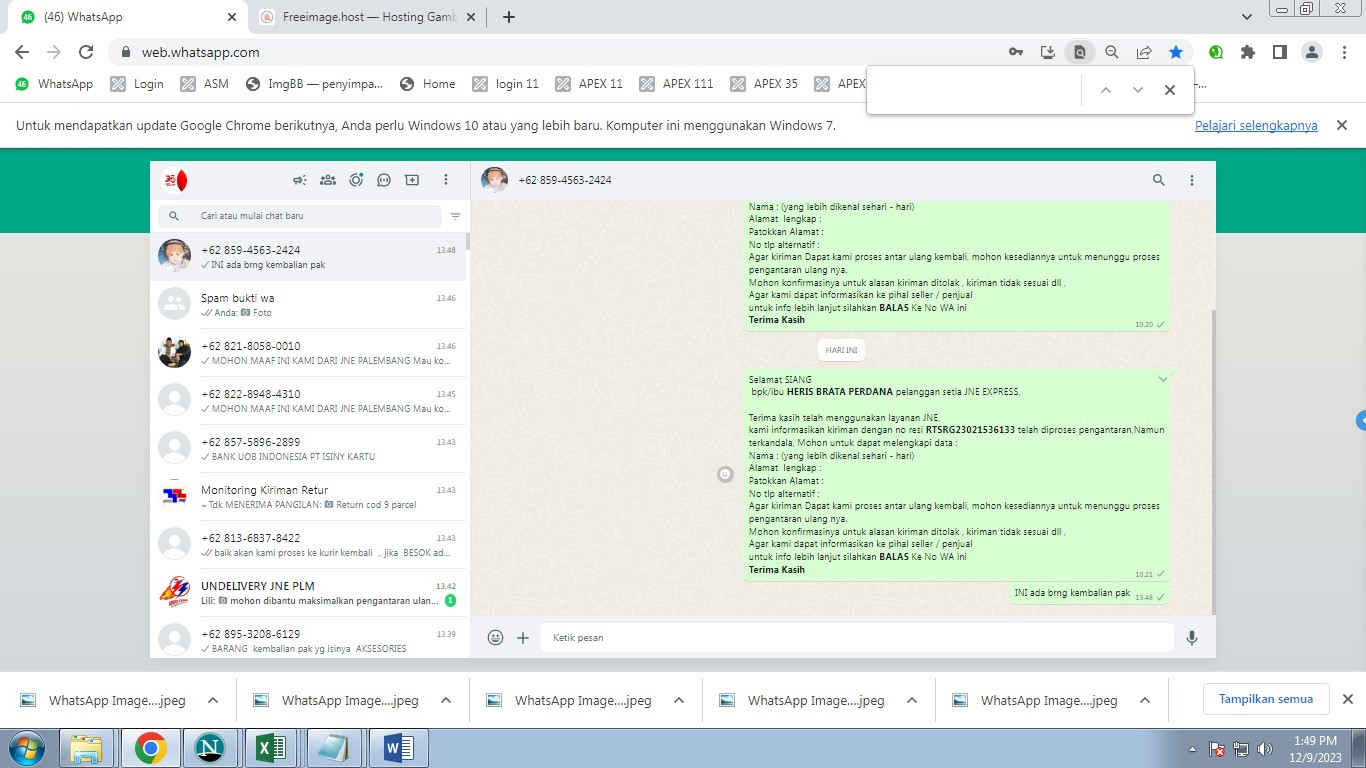Open conversation menu (three dots)
The height and width of the screenshot is (768, 1366).
pyautogui.click(x=1192, y=180)
